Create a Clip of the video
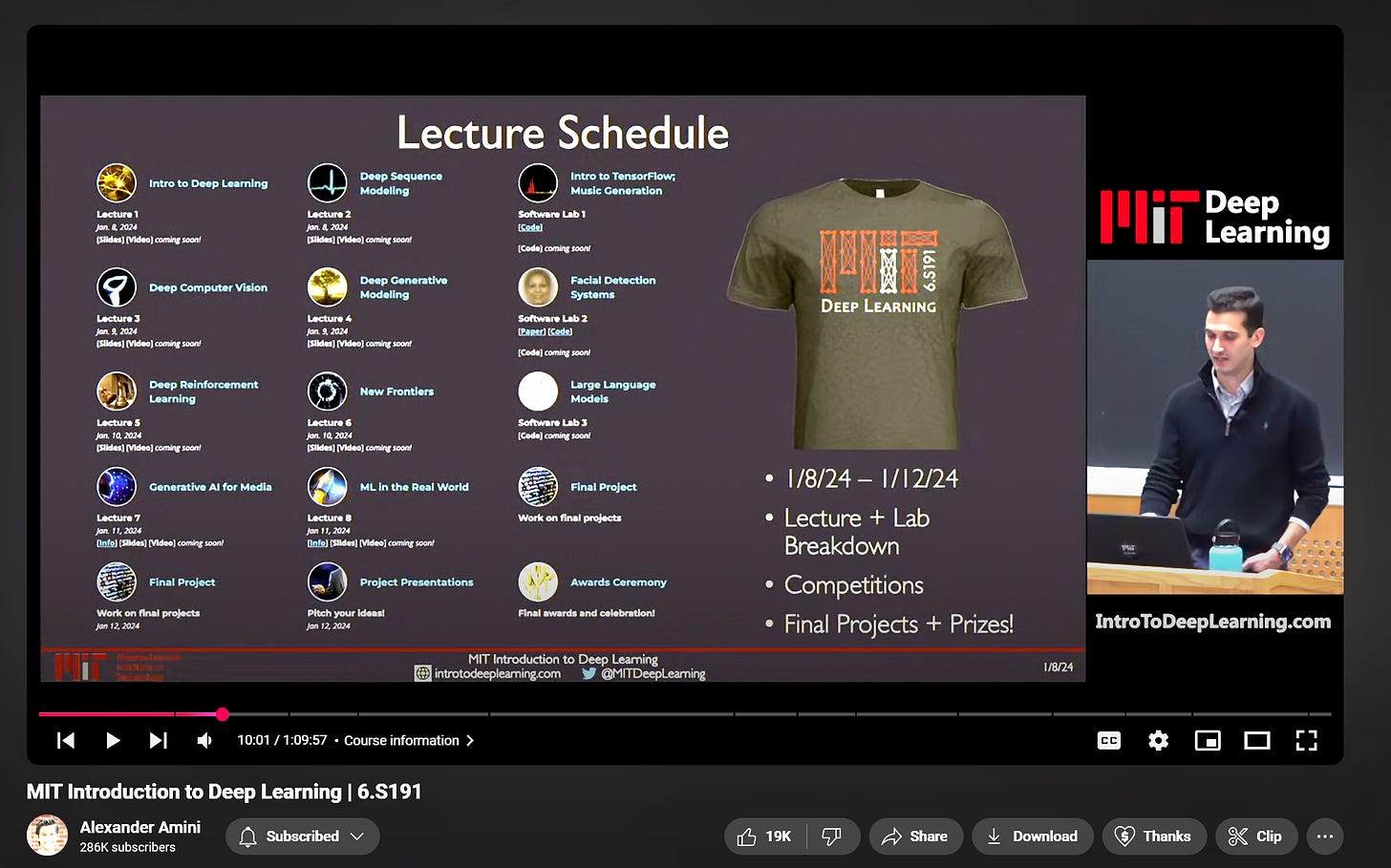The height and width of the screenshot is (868, 1391). pos(1255,836)
